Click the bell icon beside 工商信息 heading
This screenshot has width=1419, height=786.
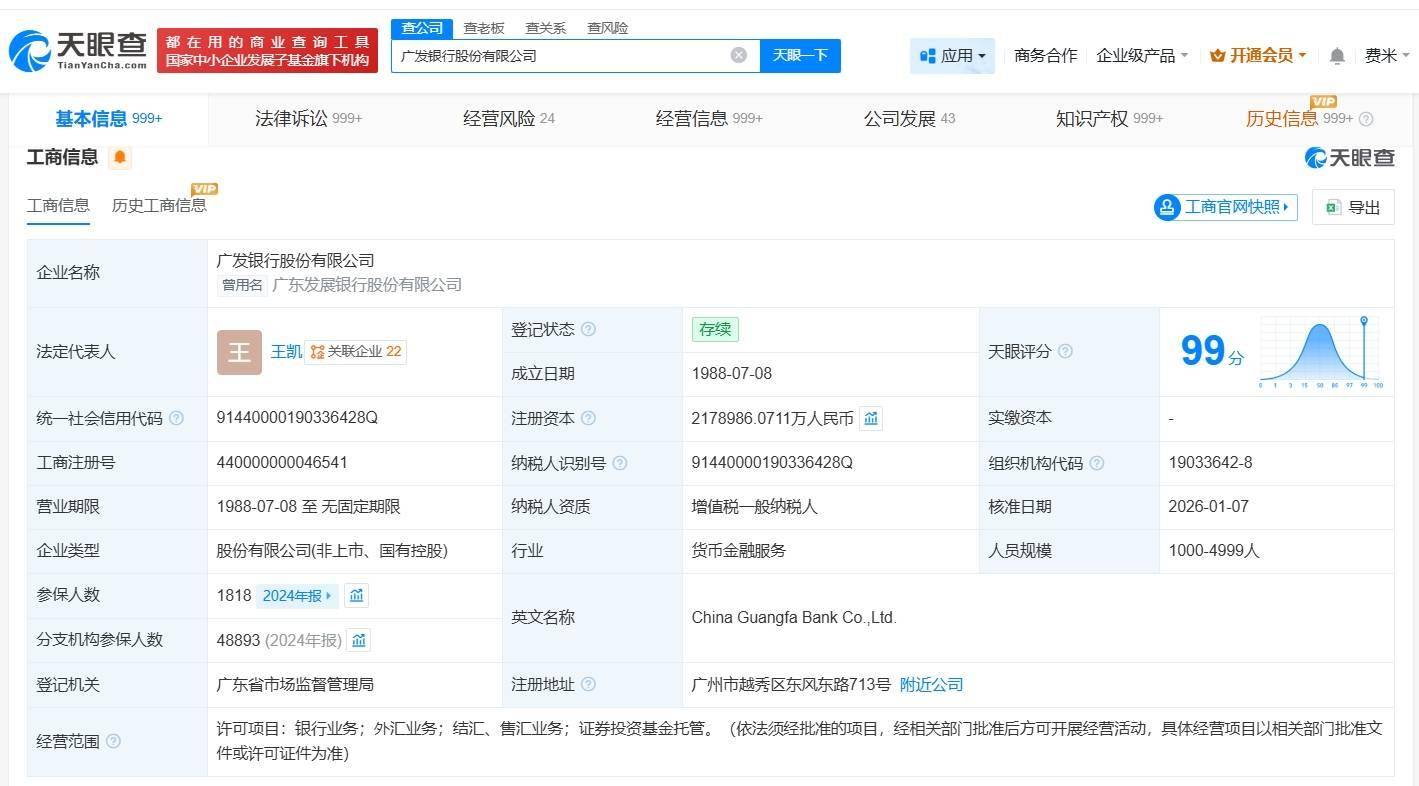pyautogui.click(x=120, y=157)
